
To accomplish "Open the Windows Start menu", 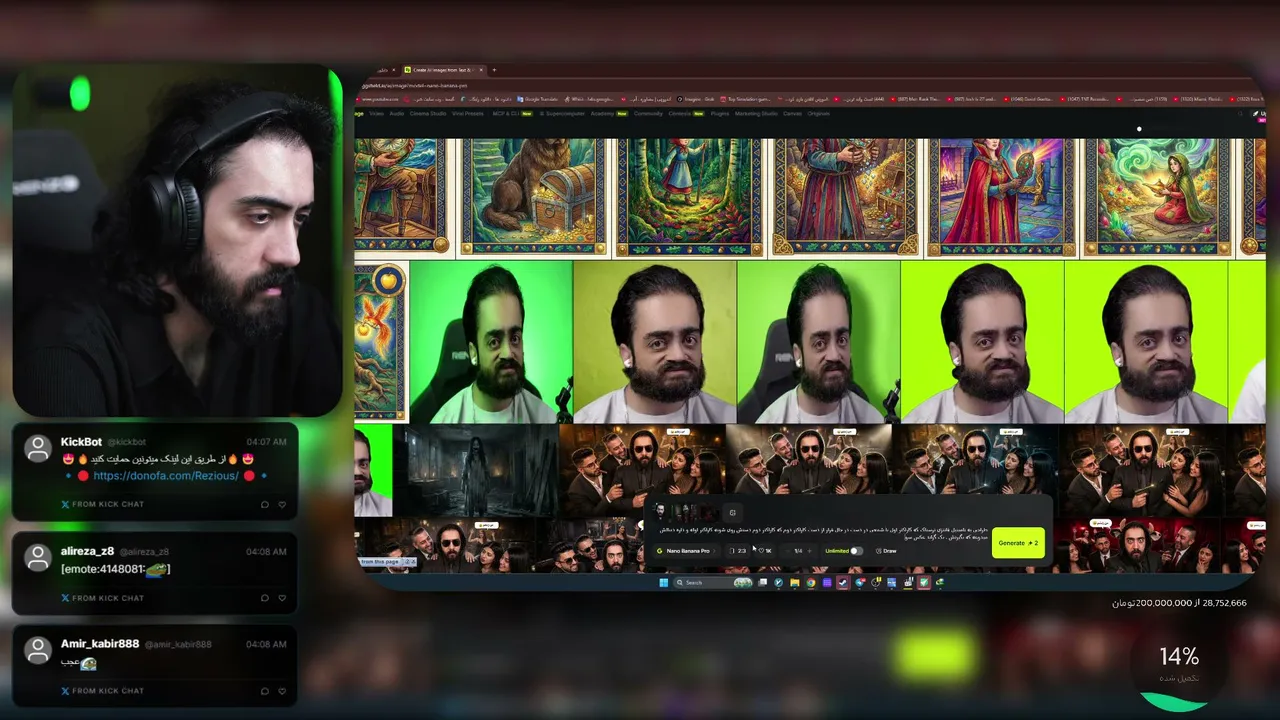I will [x=663, y=583].
